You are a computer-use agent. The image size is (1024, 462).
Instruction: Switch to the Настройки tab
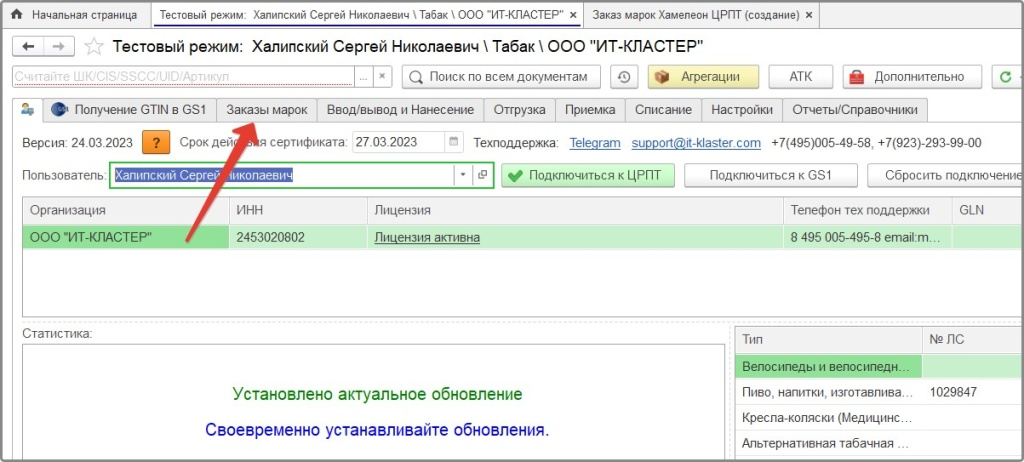pyautogui.click(x=742, y=110)
